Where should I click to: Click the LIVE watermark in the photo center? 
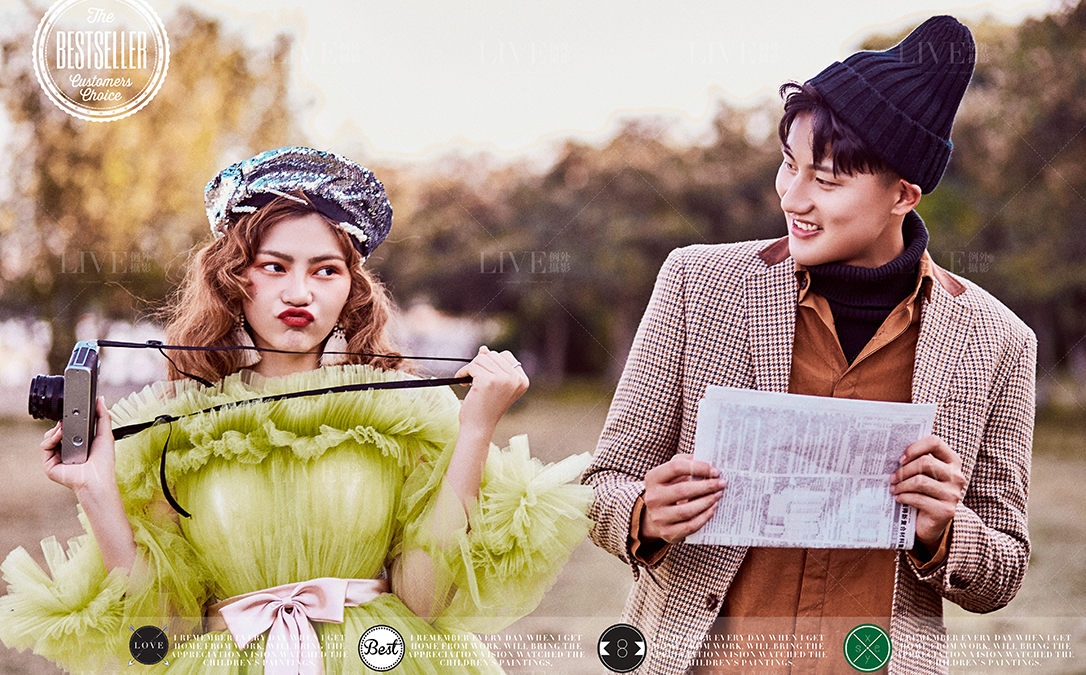(x=525, y=263)
